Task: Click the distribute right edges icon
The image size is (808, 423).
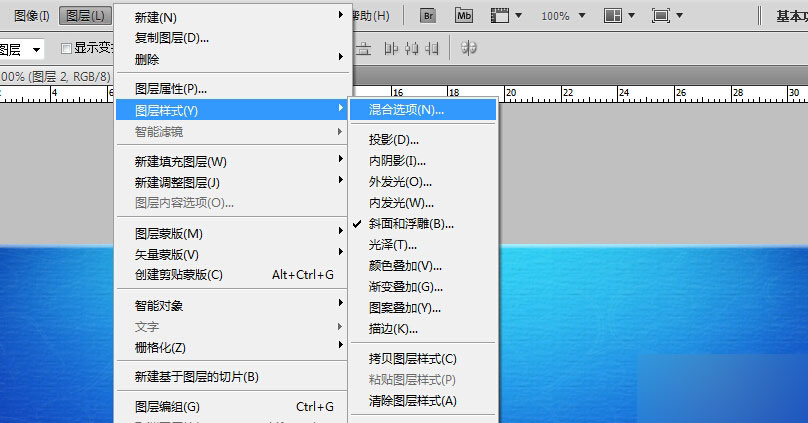Action: click(432, 48)
